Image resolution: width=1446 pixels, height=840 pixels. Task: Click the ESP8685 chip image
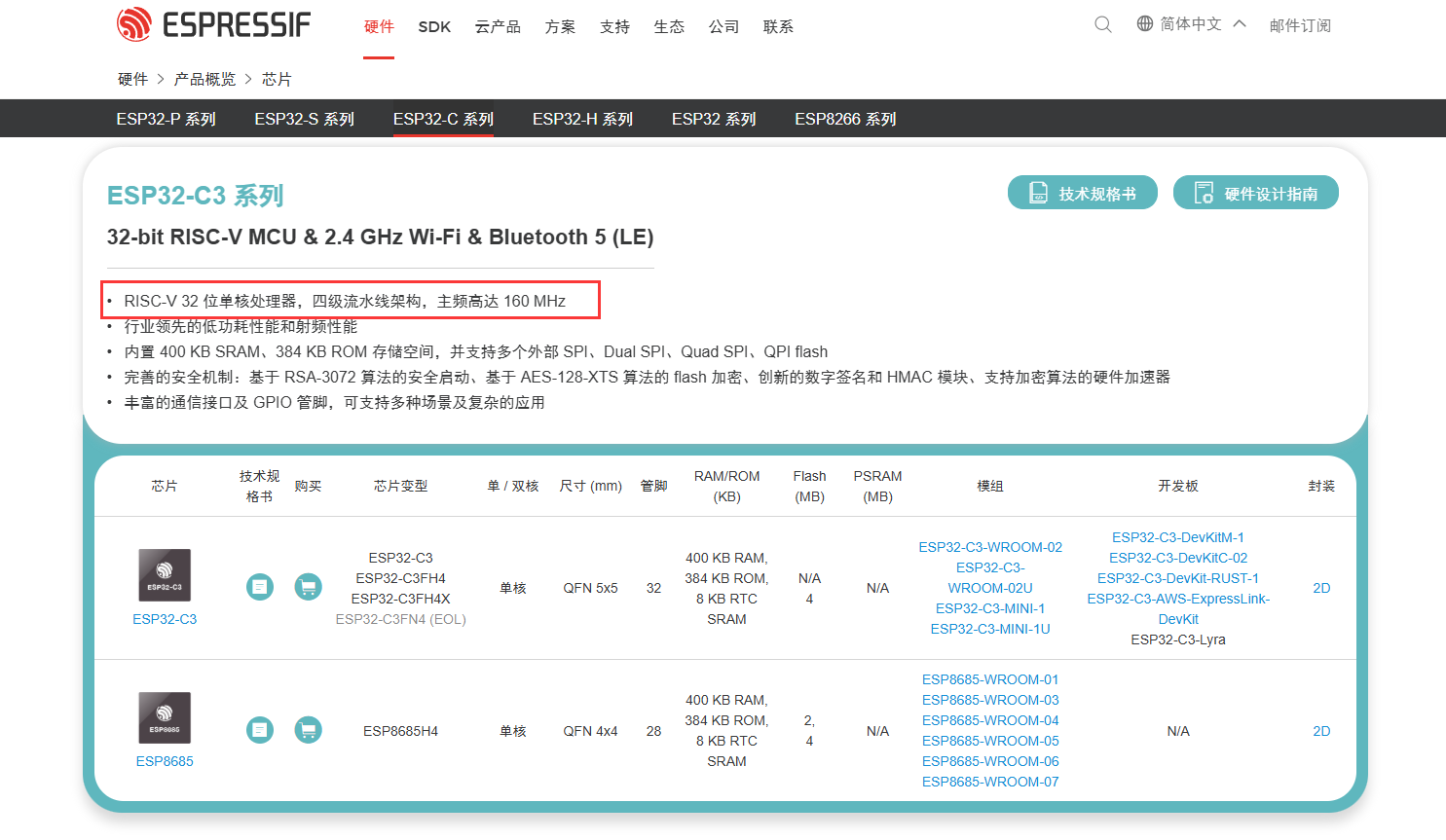pos(165,717)
